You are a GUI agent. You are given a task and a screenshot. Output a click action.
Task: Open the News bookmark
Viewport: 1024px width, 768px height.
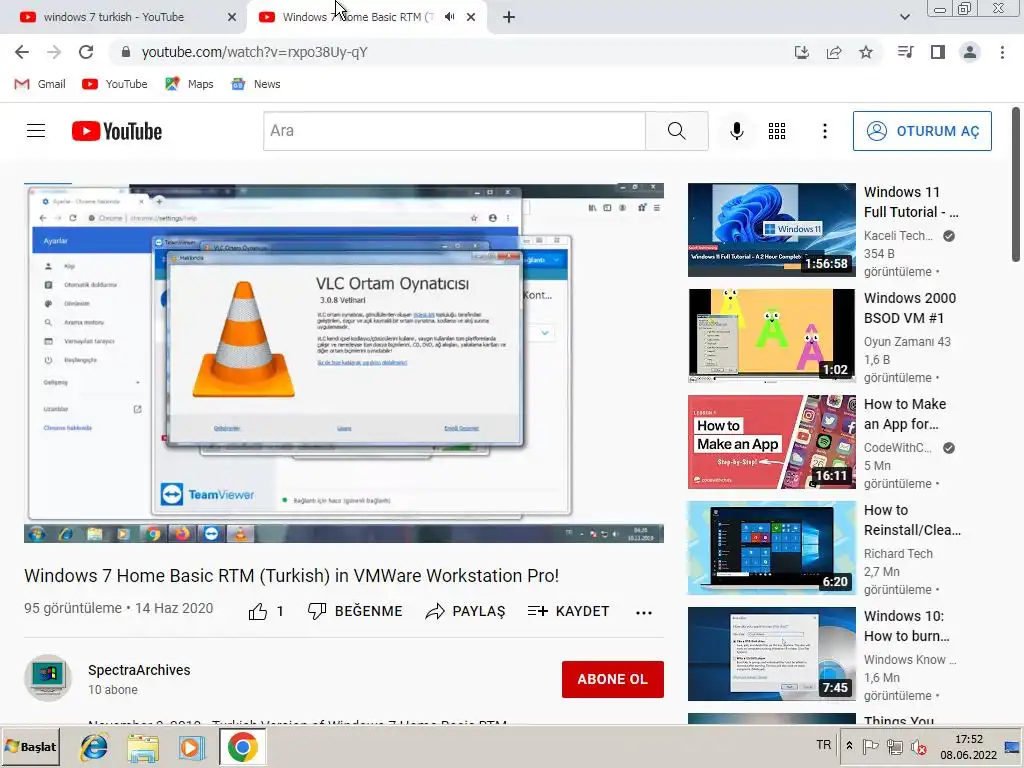(x=256, y=84)
